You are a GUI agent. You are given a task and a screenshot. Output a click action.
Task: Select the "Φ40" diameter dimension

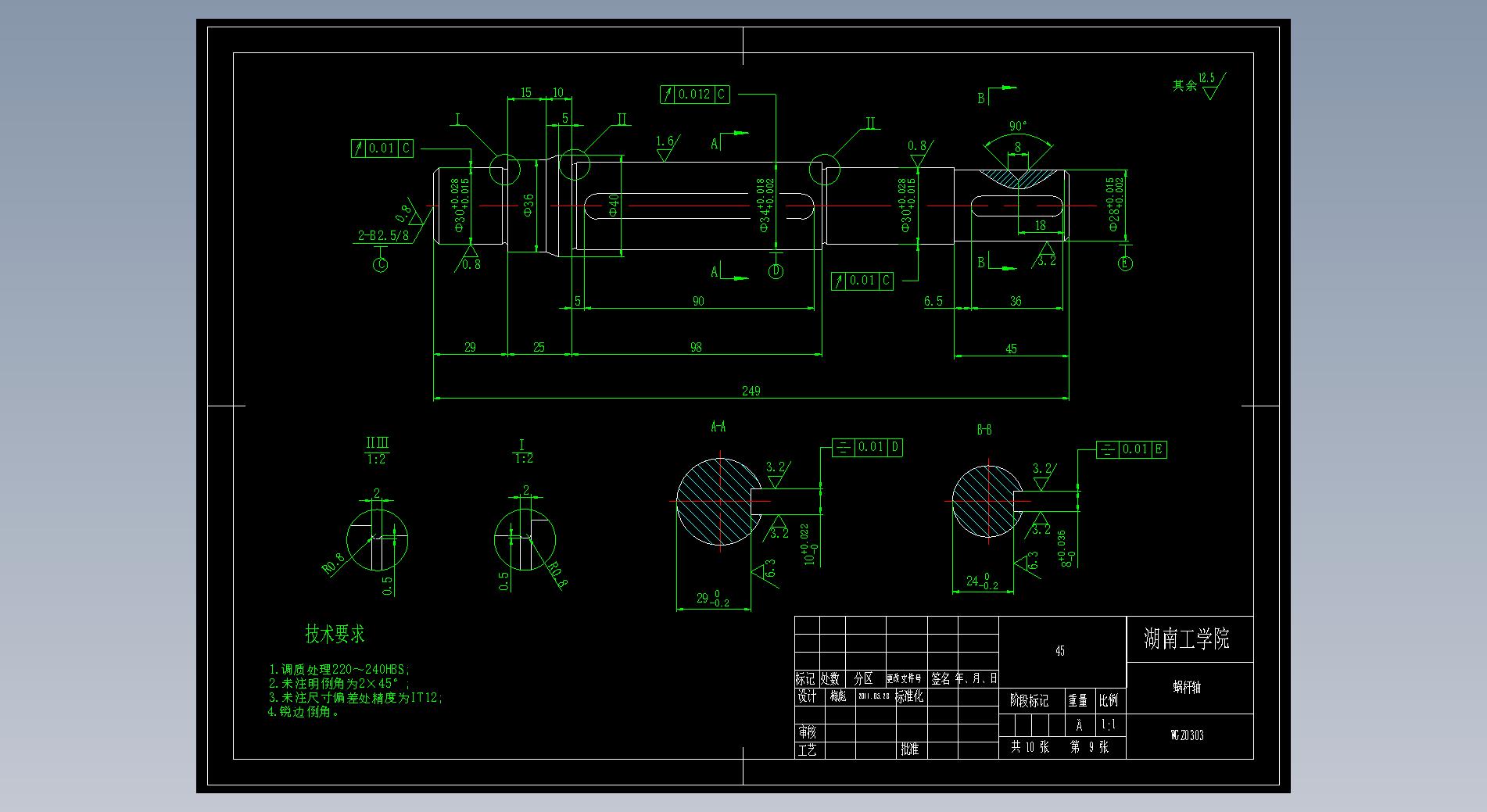614,205
